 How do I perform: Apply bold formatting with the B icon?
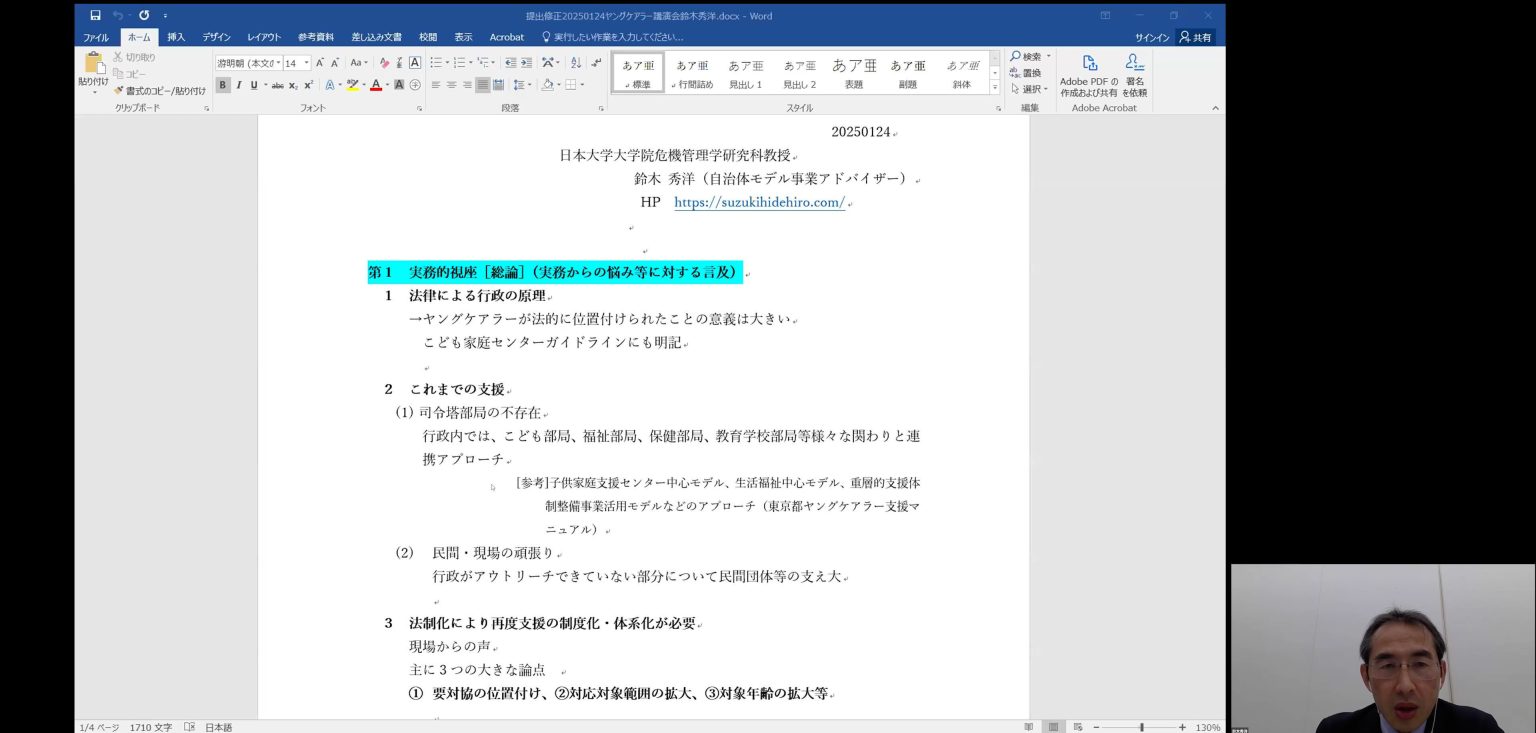pos(222,84)
